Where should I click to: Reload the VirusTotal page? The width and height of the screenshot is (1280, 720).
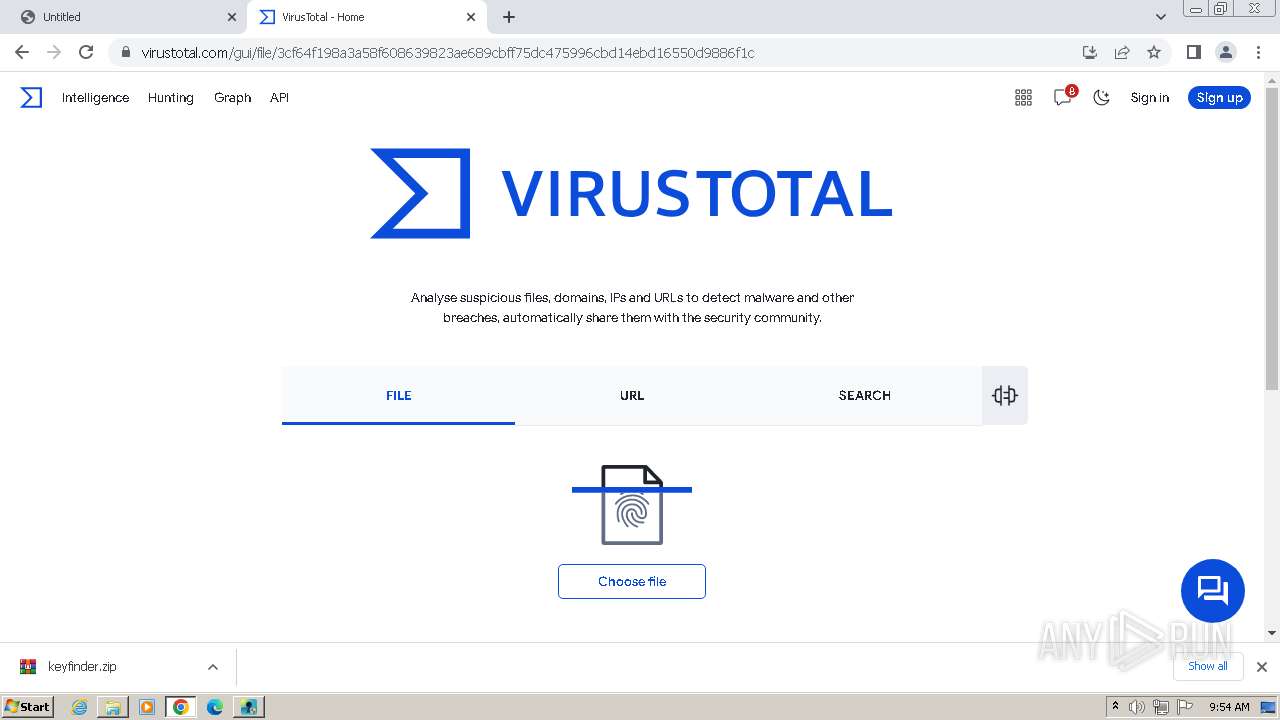pos(86,52)
